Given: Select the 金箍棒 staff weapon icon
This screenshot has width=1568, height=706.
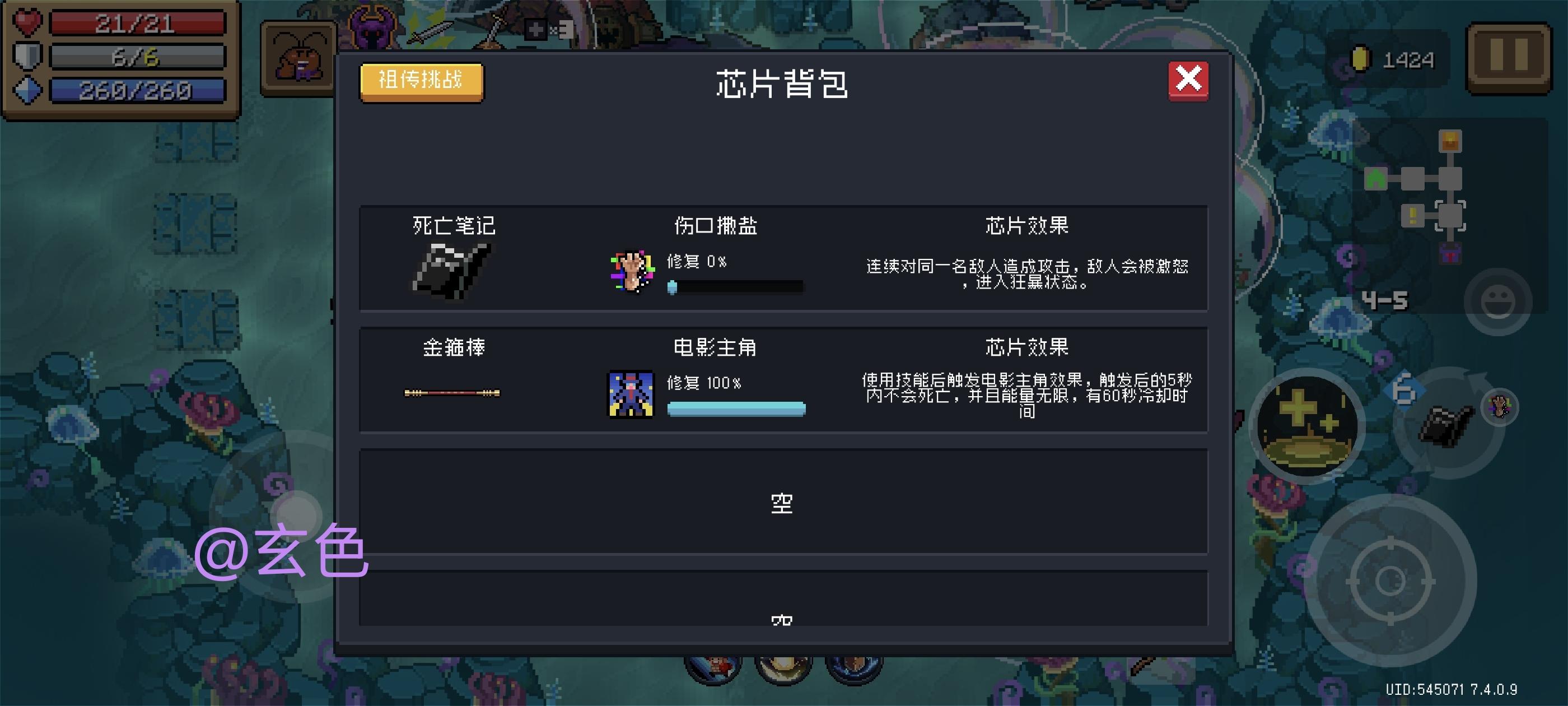Looking at the screenshot, I should (452, 393).
